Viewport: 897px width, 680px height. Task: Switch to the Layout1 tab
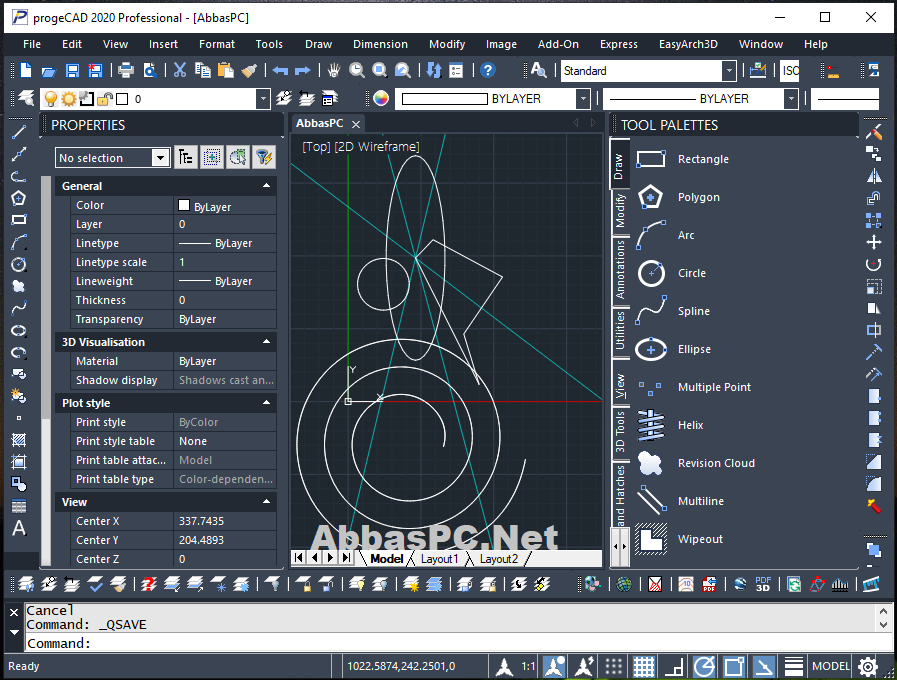click(x=439, y=559)
